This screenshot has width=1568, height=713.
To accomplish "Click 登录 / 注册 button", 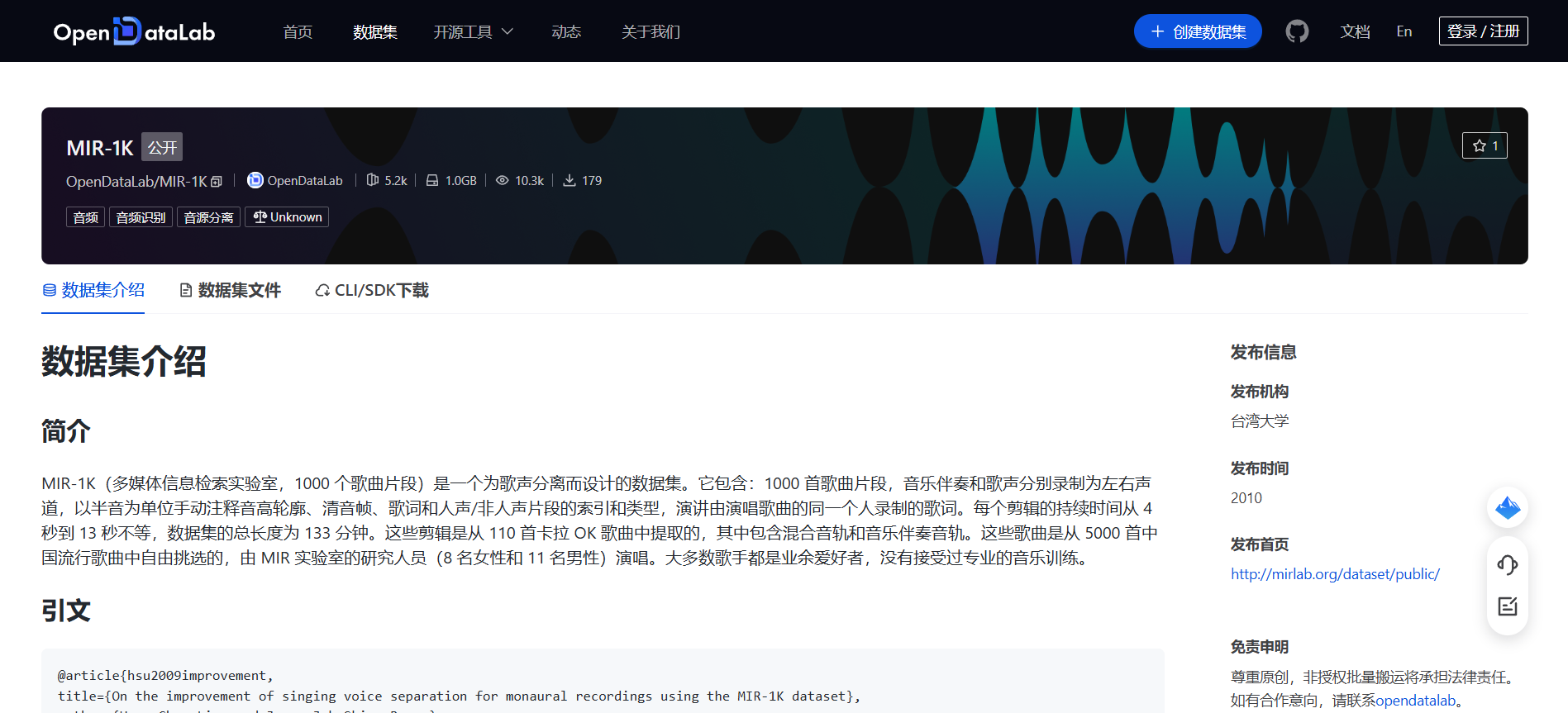I will click(x=1483, y=31).
